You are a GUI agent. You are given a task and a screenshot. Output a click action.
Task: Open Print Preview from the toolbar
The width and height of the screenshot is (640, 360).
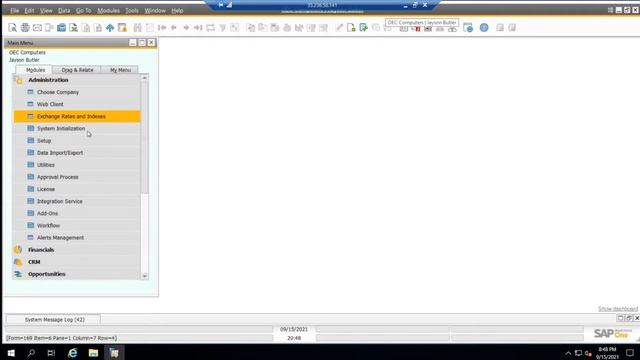(12, 28)
